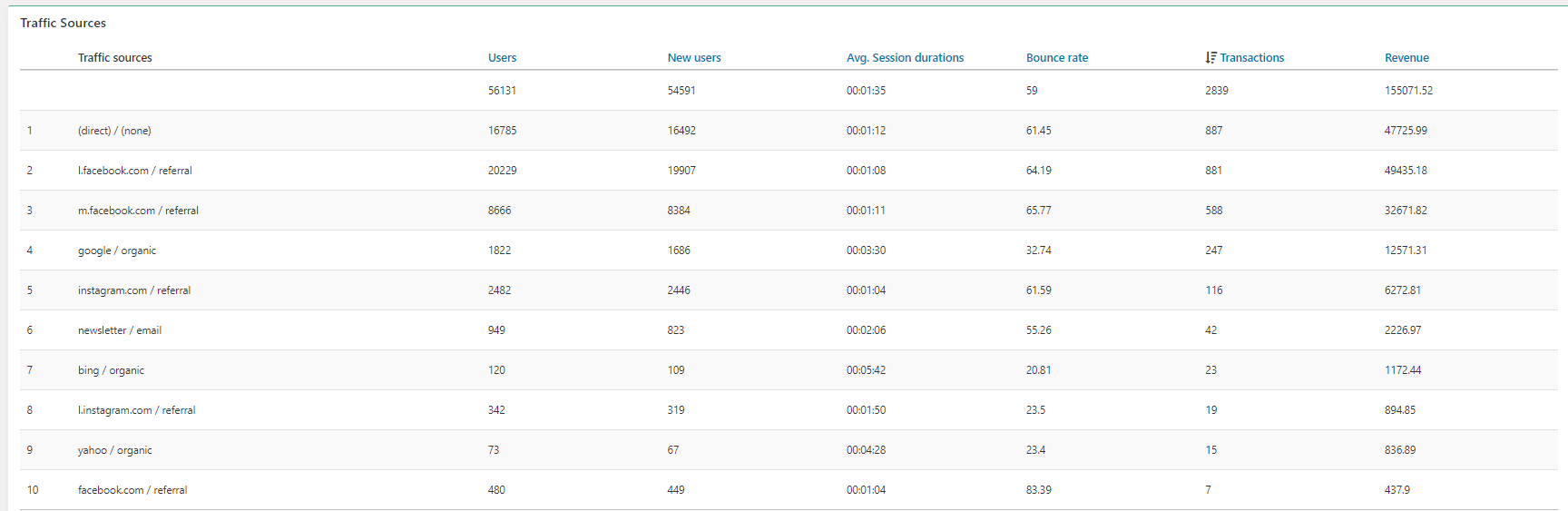Select the newsletter / email row

(x=120, y=330)
